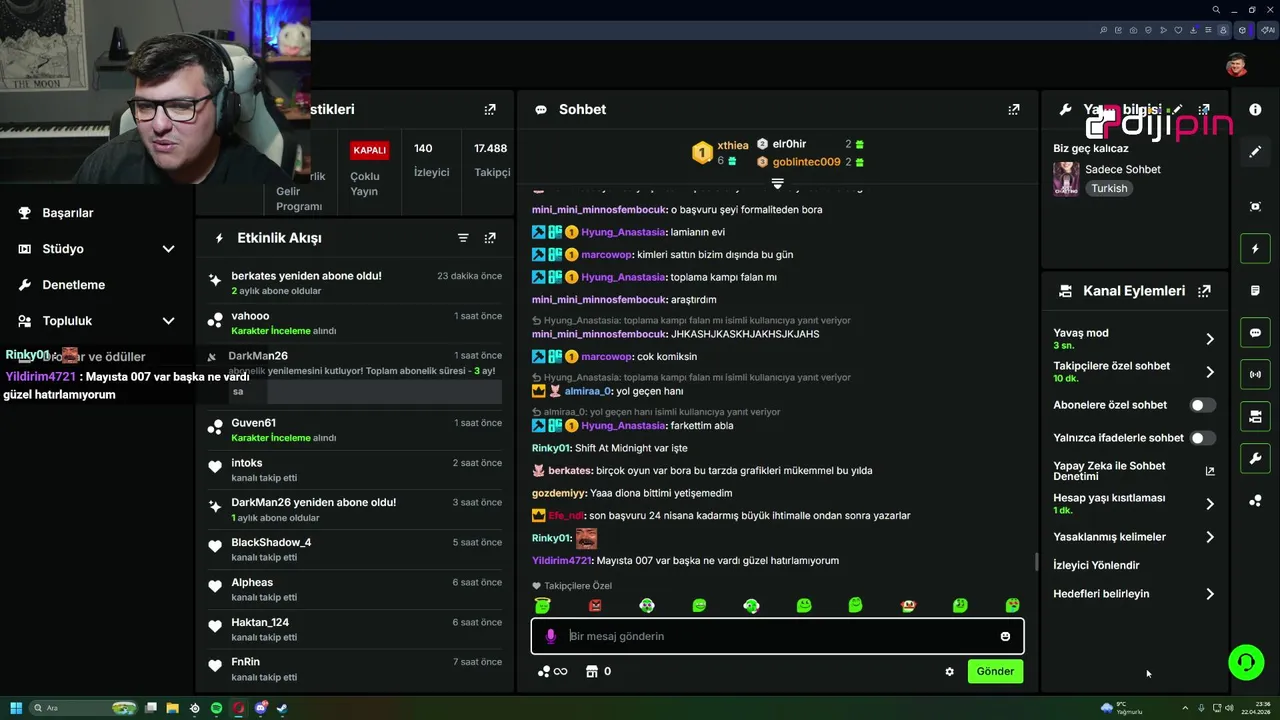Focus the Bir mesaj gönderin input
This screenshot has width=1280, height=720.
coord(777,636)
